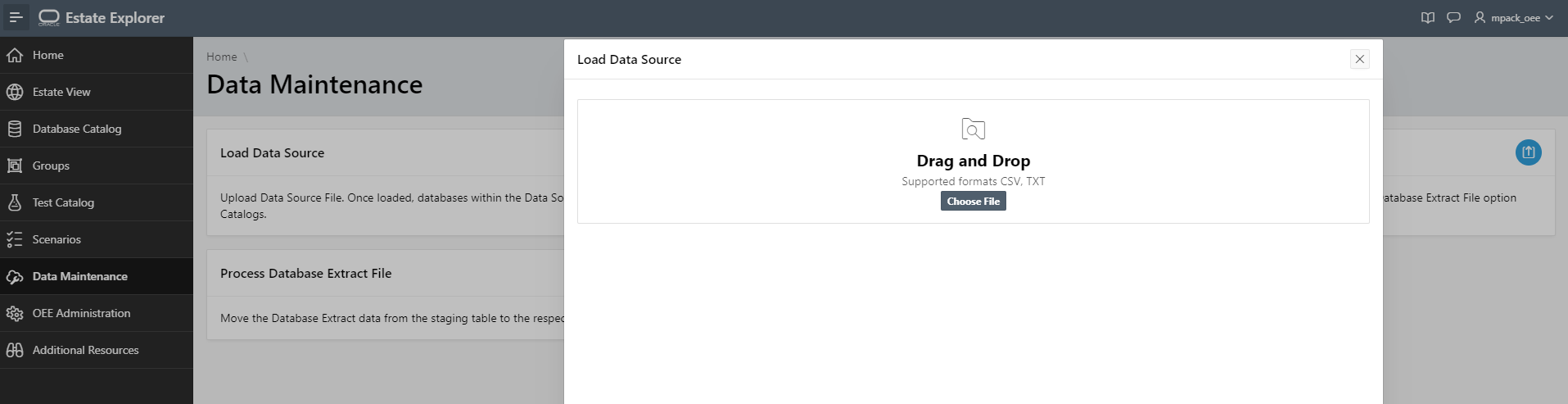
Task: Click the folder search dropzone icon
Action: coord(973,129)
